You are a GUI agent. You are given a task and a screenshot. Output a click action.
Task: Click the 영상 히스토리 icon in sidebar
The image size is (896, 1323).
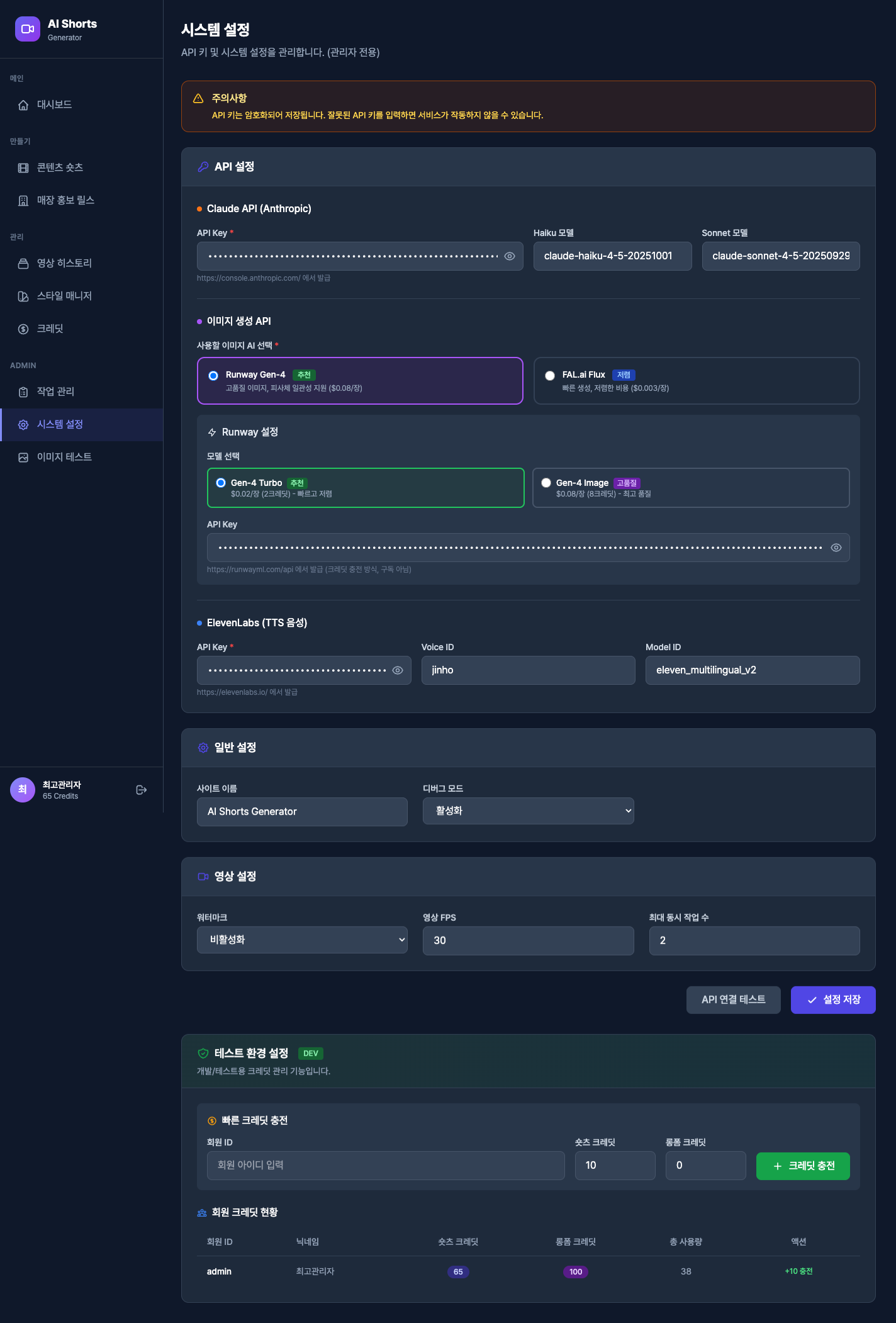pyautogui.click(x=23, y=264)
